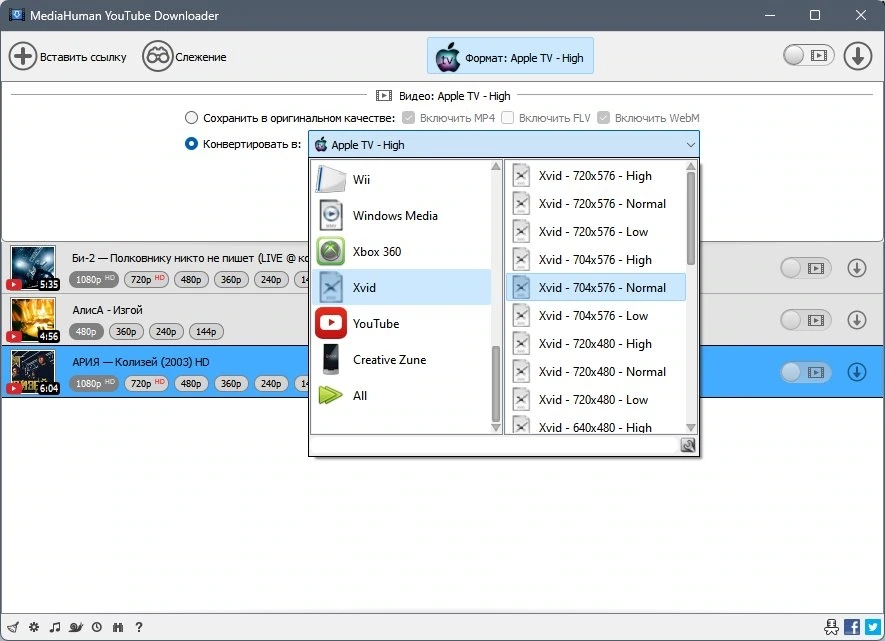Choose Wii in the device list
The height and width of the screenshot is (641, 885).
point(402,179)
